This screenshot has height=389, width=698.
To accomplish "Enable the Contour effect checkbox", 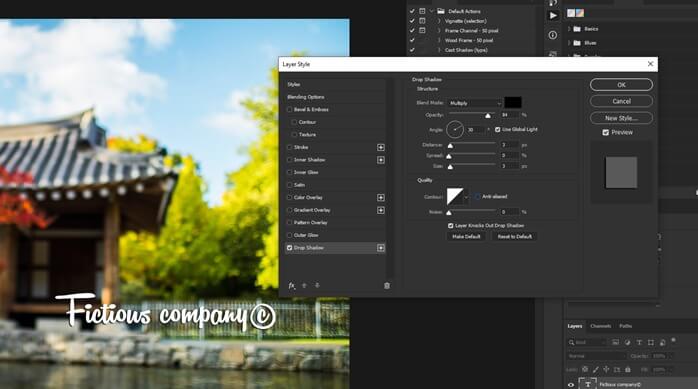I will click(x=294, y=122).
